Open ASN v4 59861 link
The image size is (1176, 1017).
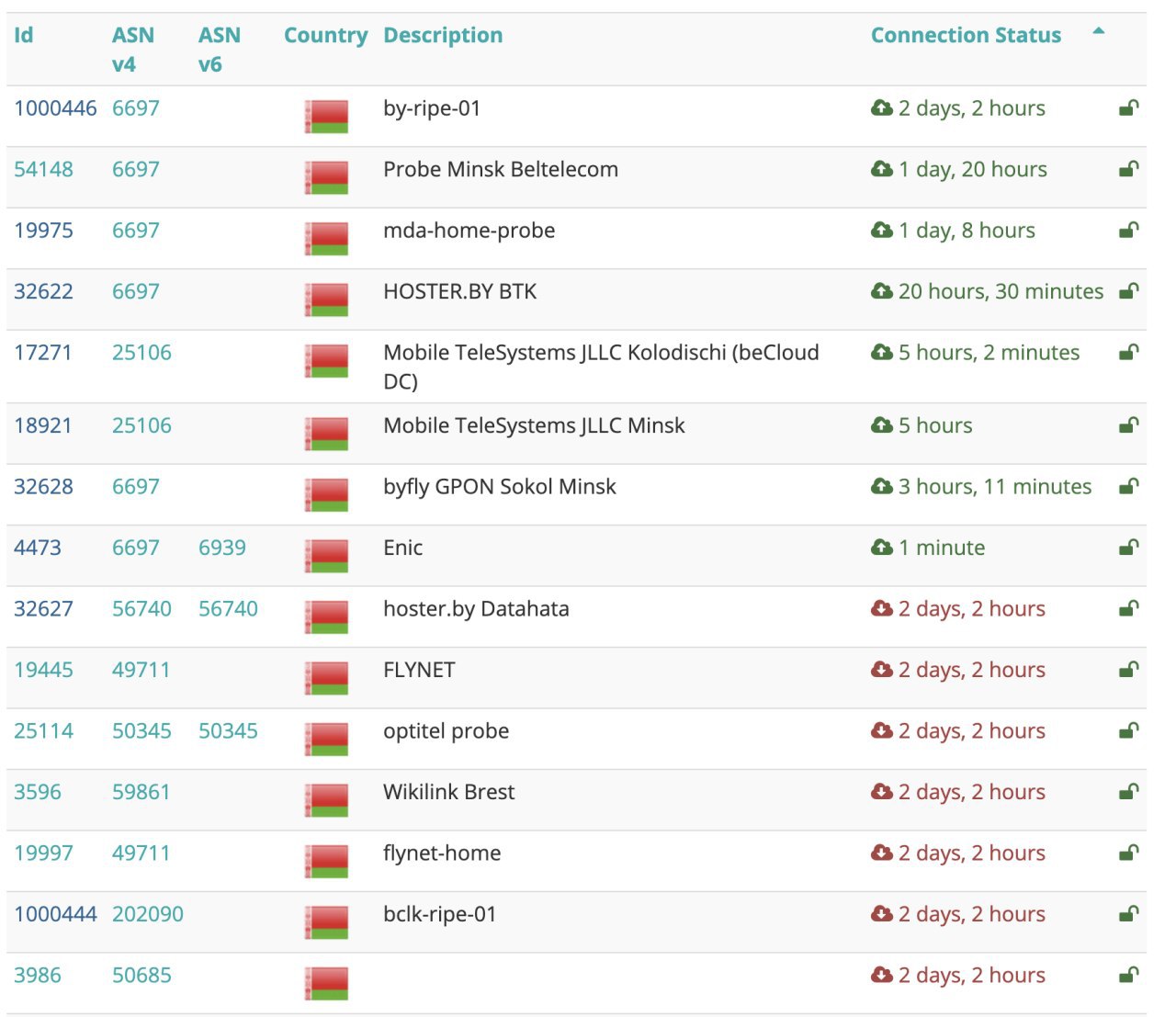click(x=141, y=792)
